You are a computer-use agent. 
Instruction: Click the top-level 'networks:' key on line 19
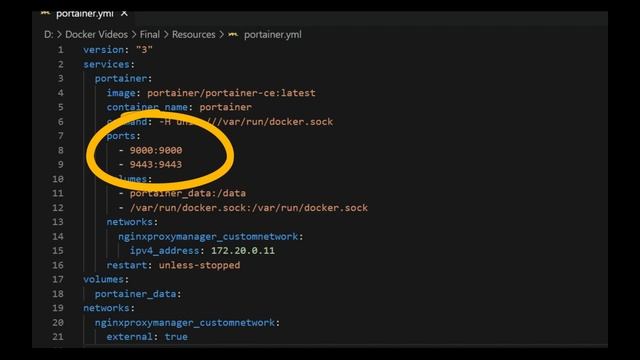coord(109,308)
